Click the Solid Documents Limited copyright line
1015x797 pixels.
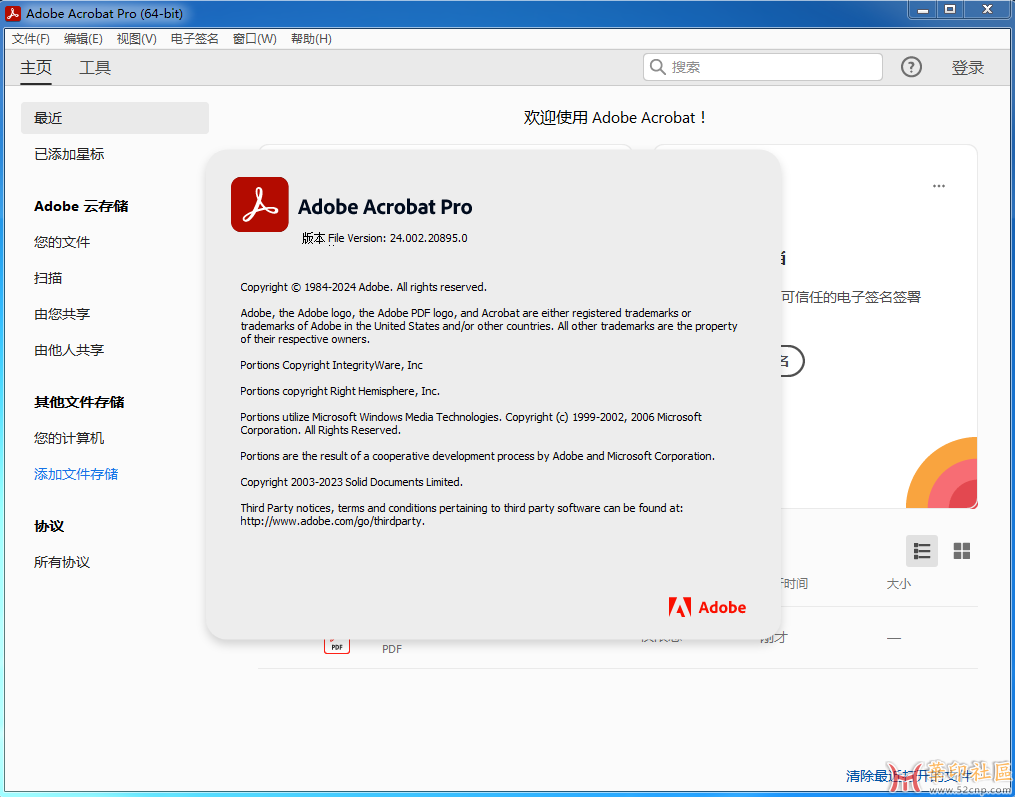[351, 482]
